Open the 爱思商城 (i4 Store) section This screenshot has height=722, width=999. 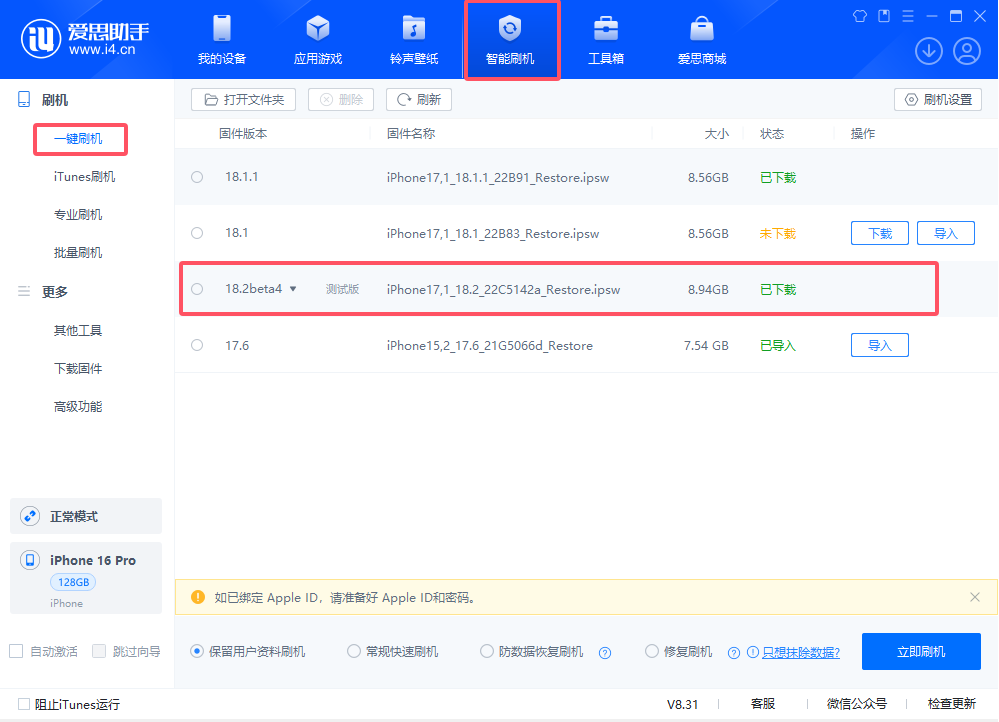(x=703, y=38)
